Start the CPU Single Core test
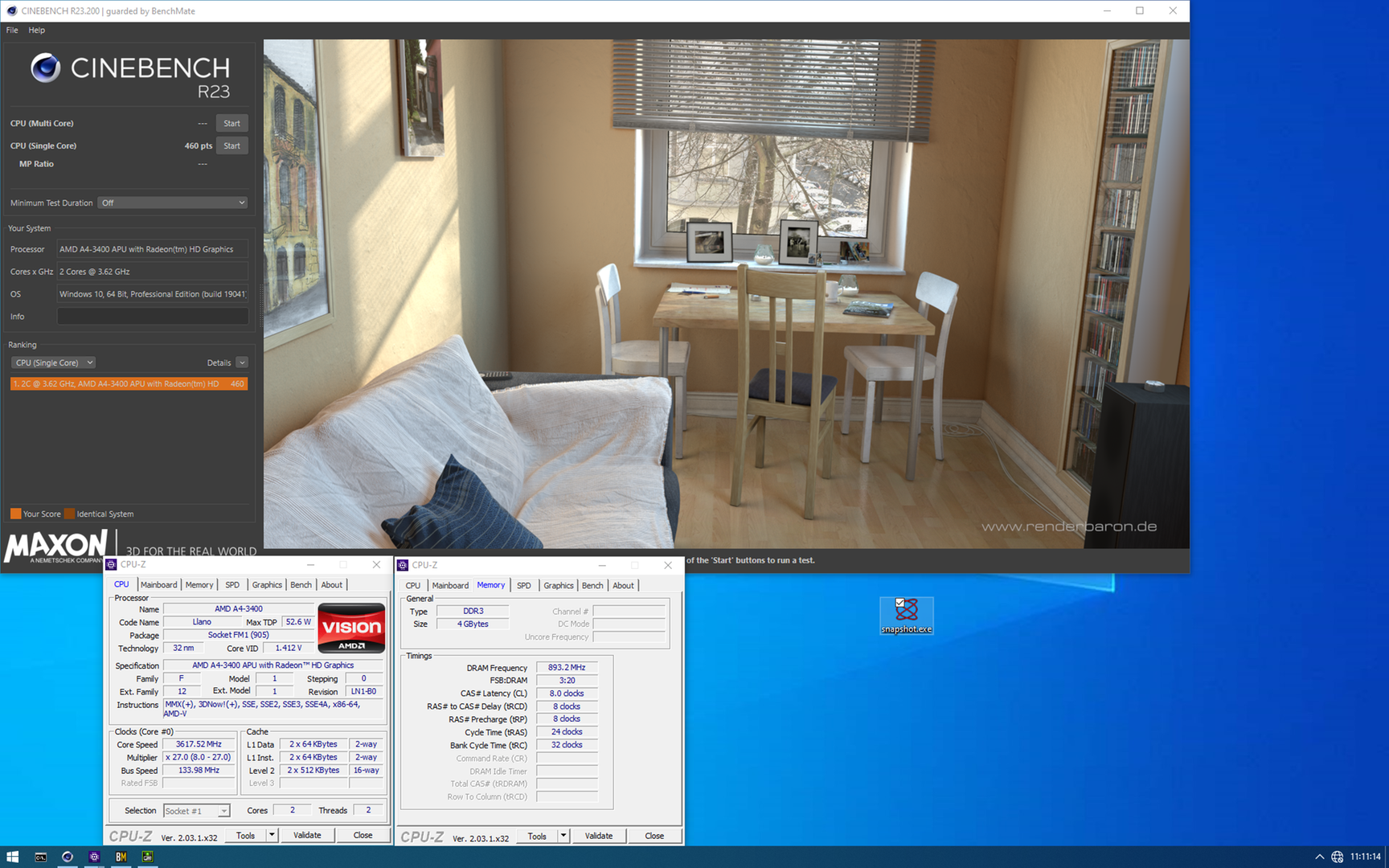Image resolution: width=1389 pixels, height=868 pixels. 231,145
